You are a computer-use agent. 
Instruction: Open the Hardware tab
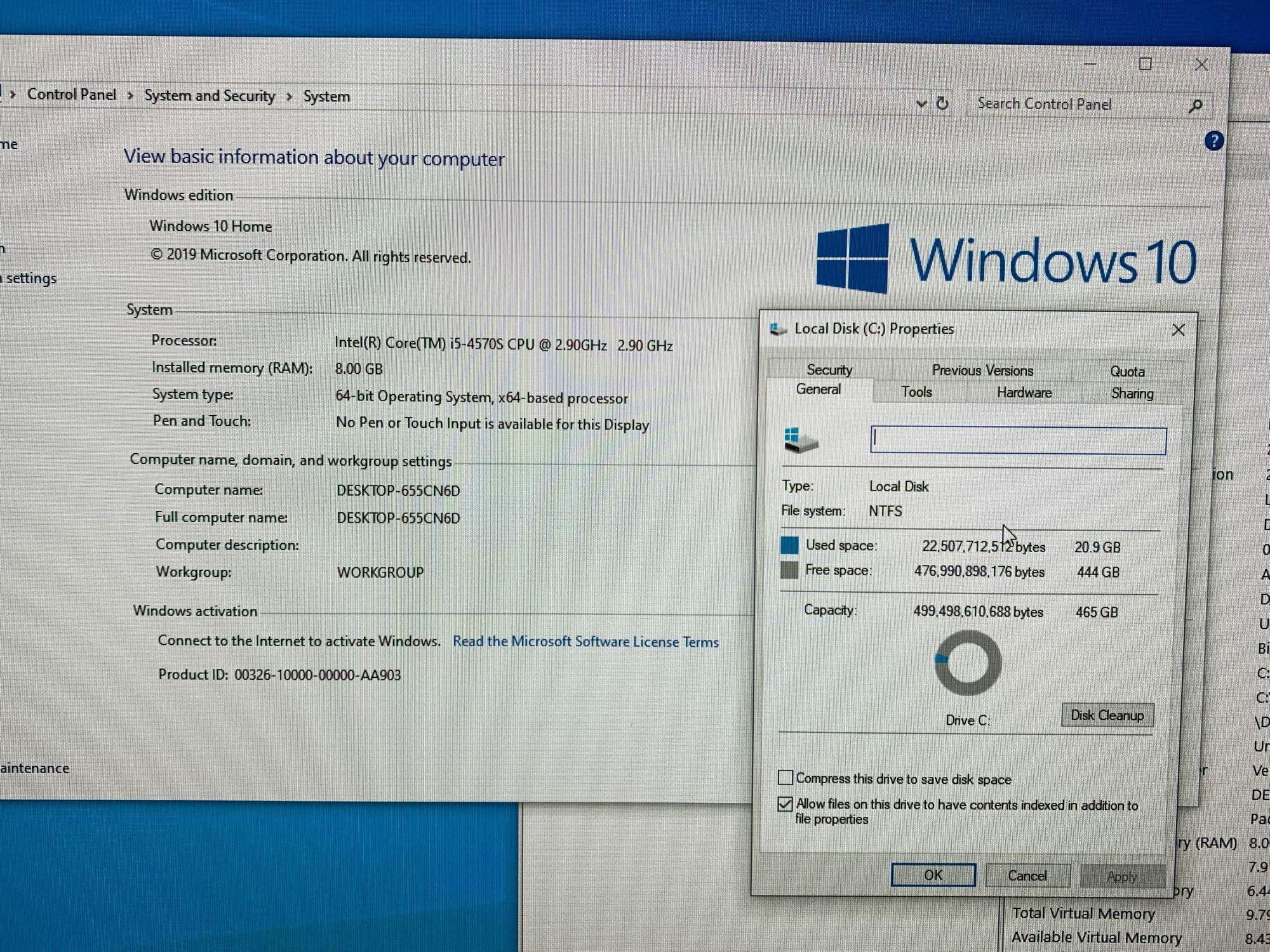(x=1024, y=393)
